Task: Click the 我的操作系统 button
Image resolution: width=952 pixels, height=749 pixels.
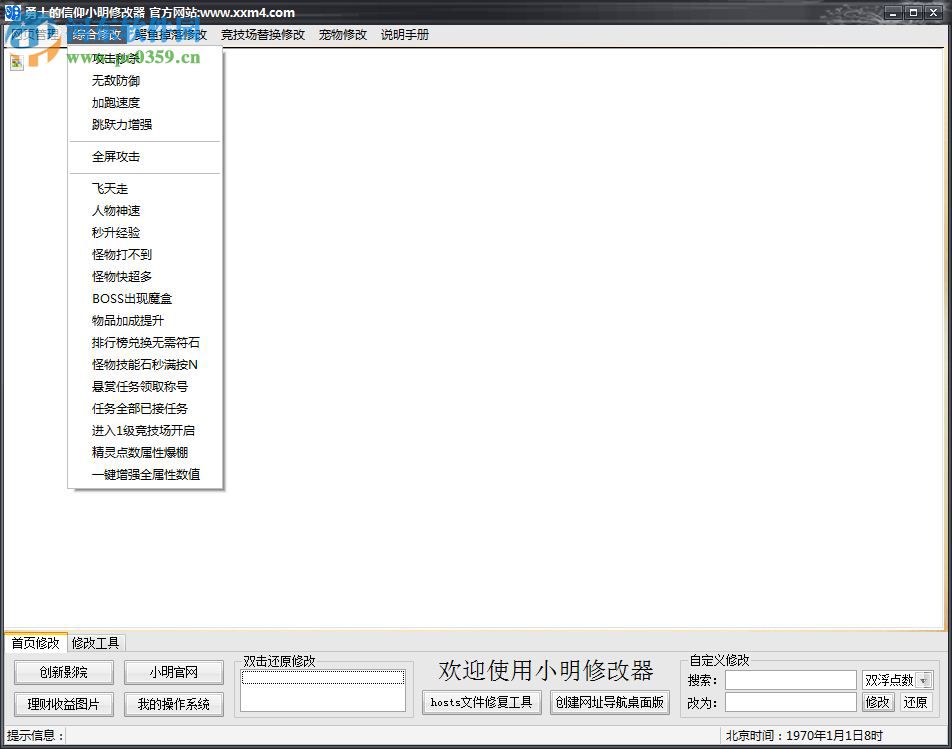Action: pos(174,704)
